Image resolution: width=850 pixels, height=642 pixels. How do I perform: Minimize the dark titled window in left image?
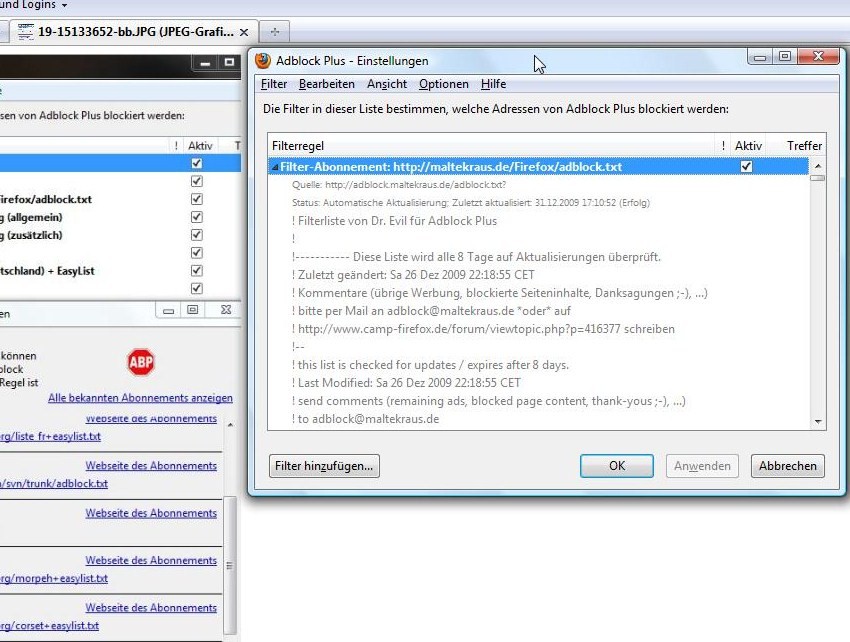pos(205,63)
